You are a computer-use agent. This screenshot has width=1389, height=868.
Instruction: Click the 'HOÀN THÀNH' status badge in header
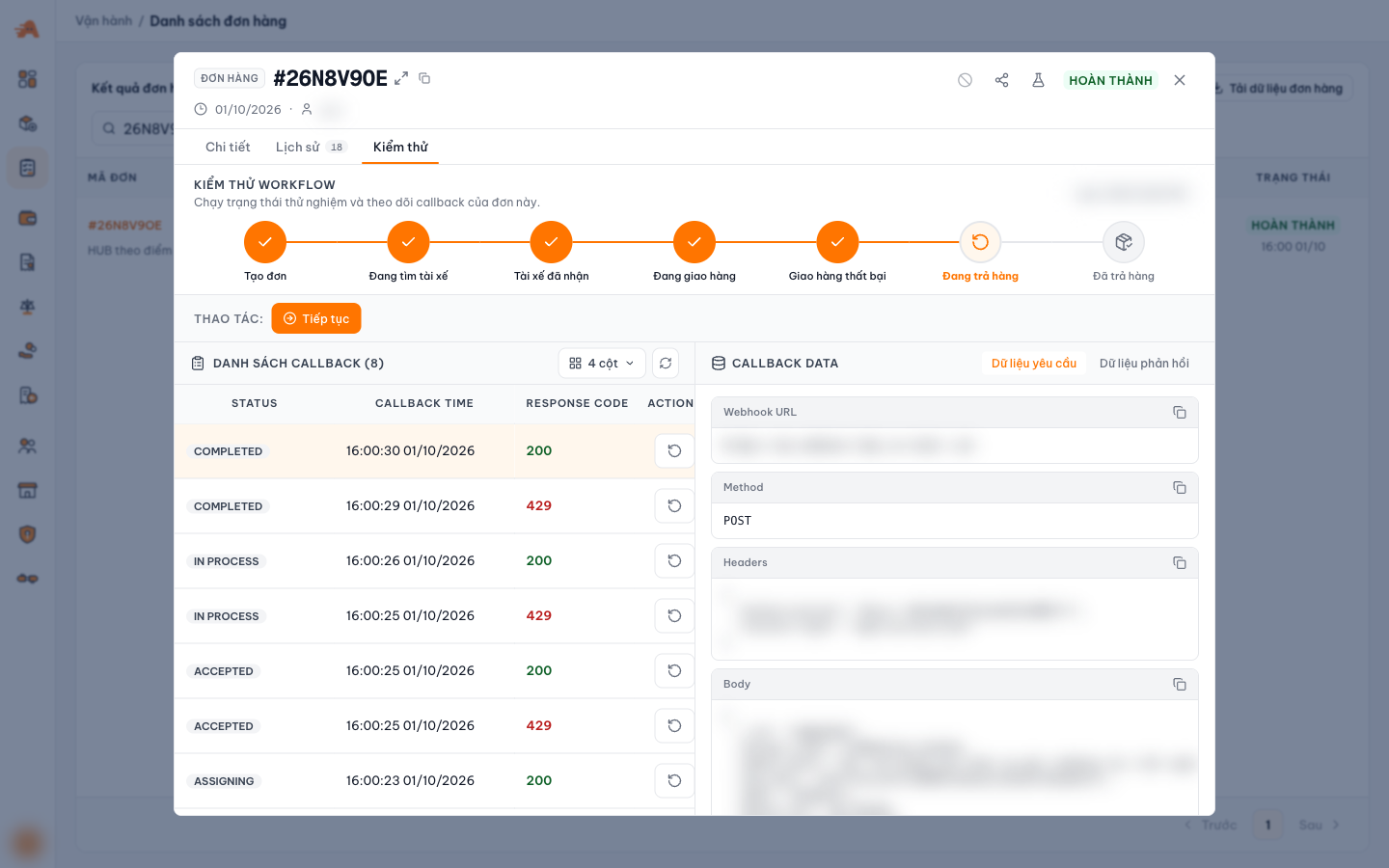click(1110, 80)
